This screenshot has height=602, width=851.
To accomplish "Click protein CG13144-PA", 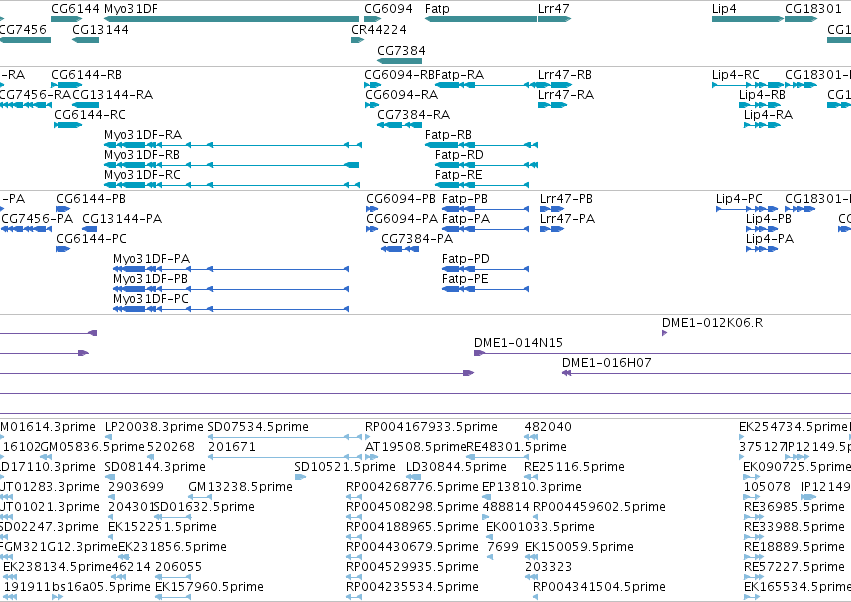I will [90, 229].
